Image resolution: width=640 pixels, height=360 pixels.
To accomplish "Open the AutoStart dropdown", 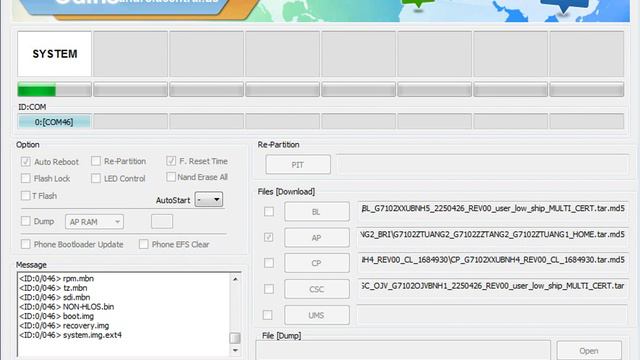I will (x=209, y=200).
